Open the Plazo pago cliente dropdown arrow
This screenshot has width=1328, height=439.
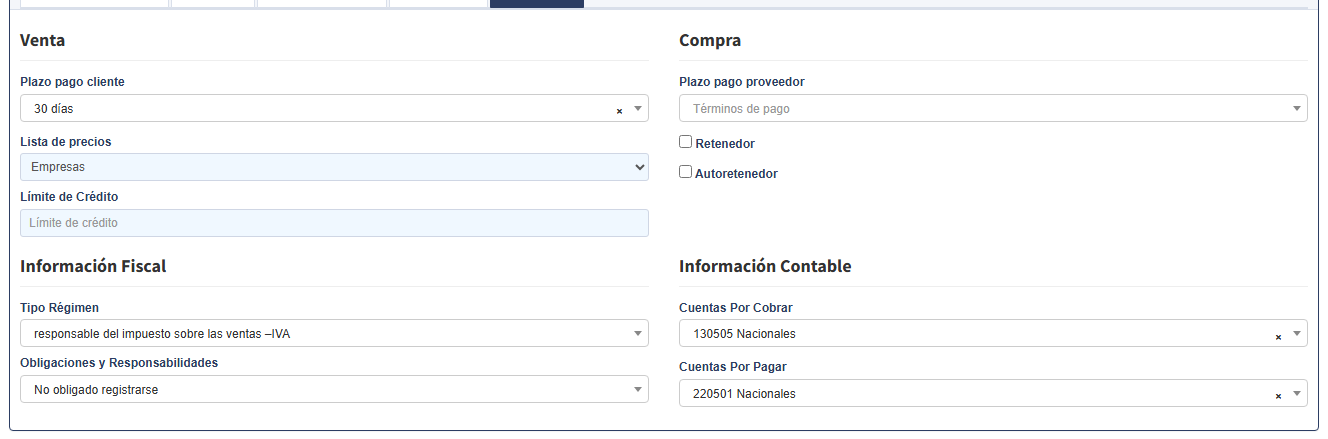(638, 108)
